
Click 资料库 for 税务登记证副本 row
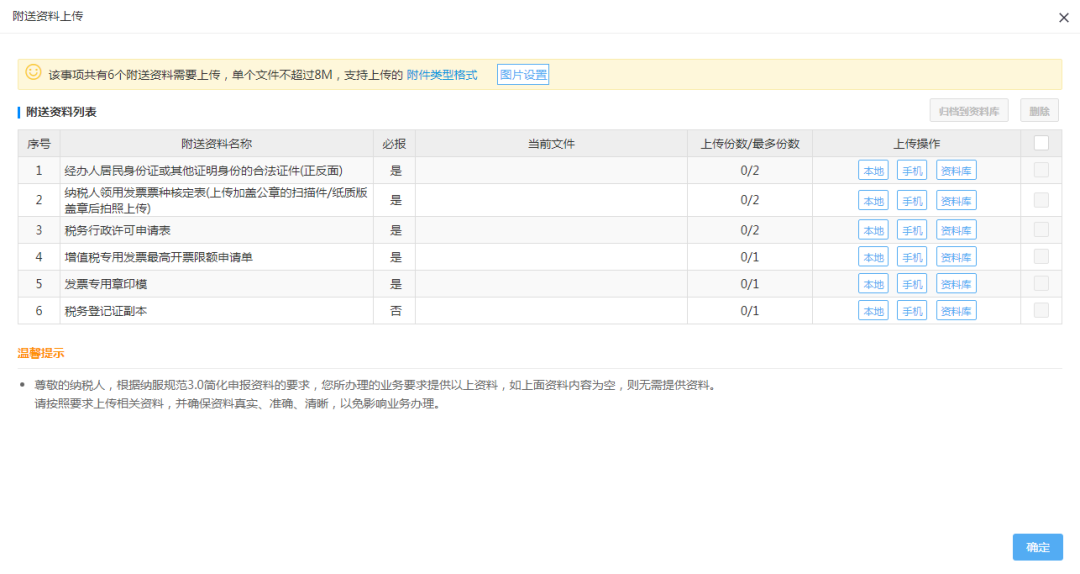click(956, 311)
